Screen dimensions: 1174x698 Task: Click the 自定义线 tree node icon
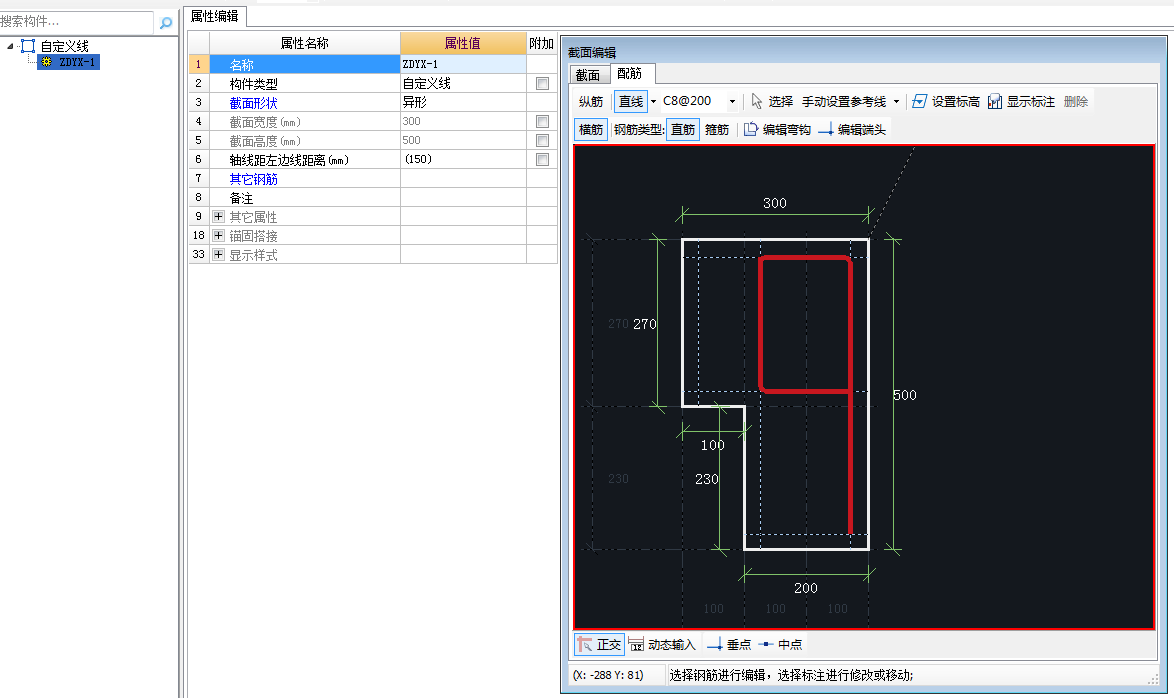point(28,46)
